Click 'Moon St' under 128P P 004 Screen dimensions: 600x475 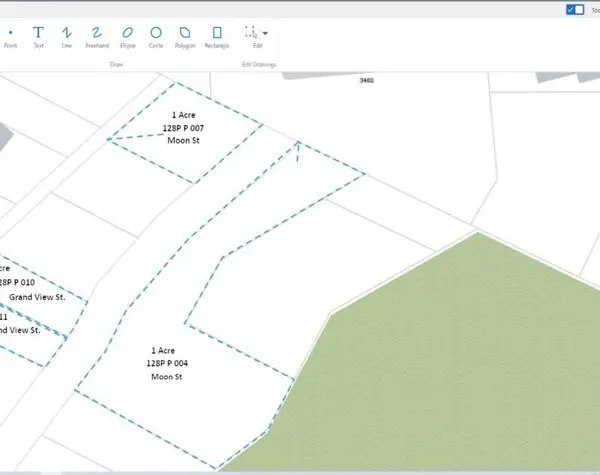click(x=167, y=377)
